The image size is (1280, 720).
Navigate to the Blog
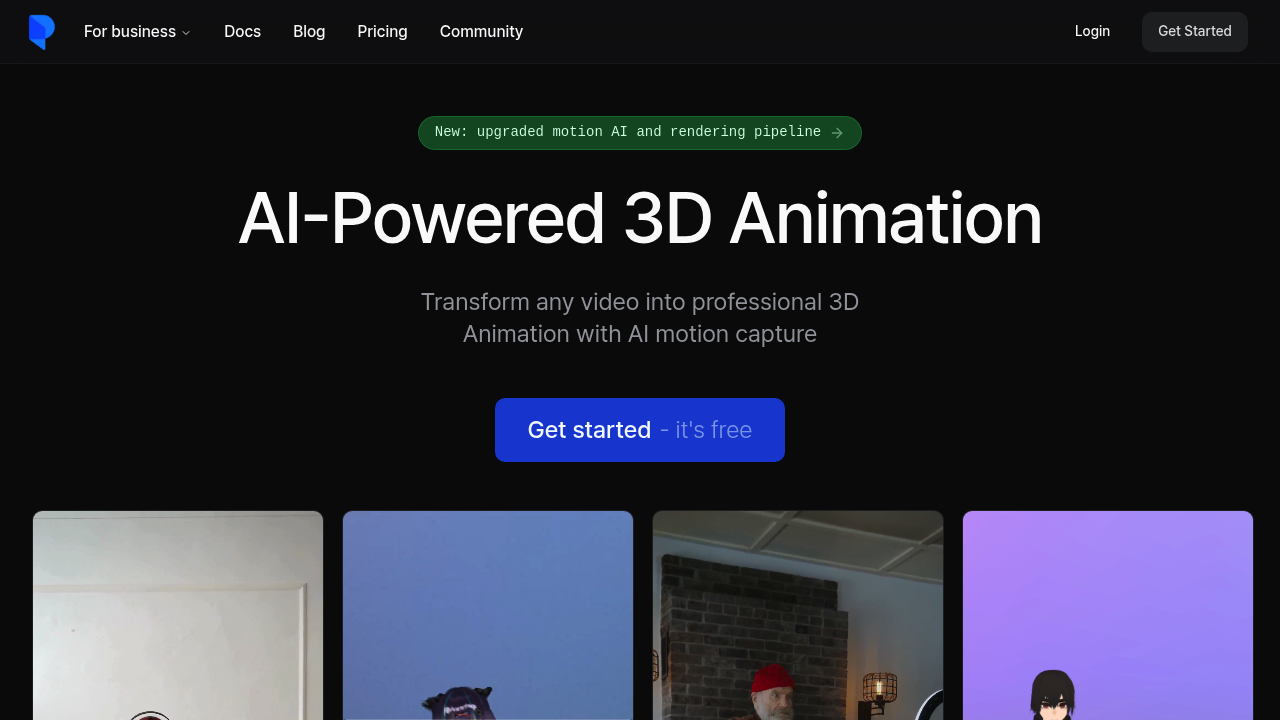coord(308,31)
